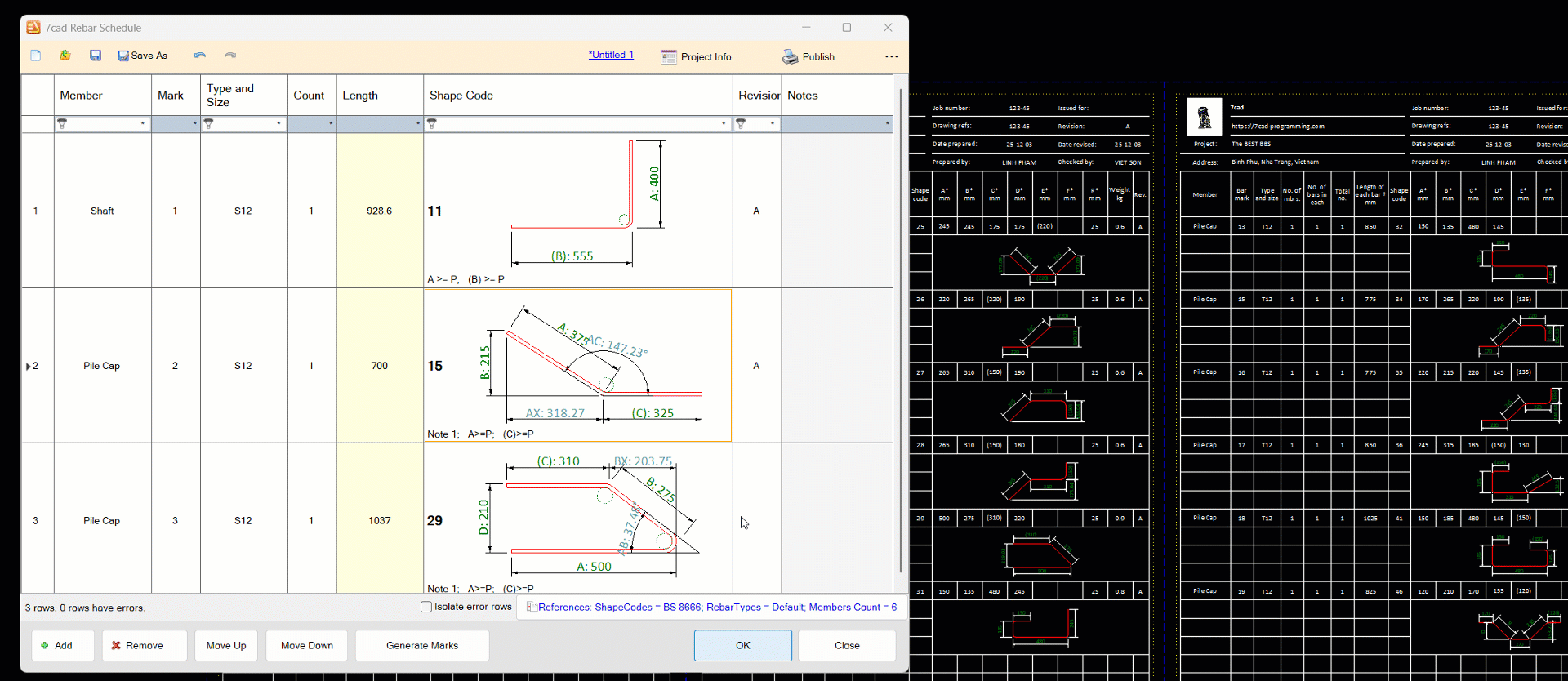Image resolution: width=1568 pixels, height=681 pixels.
Task: Click the Open file folder icon
Action: tap(65, 56)
